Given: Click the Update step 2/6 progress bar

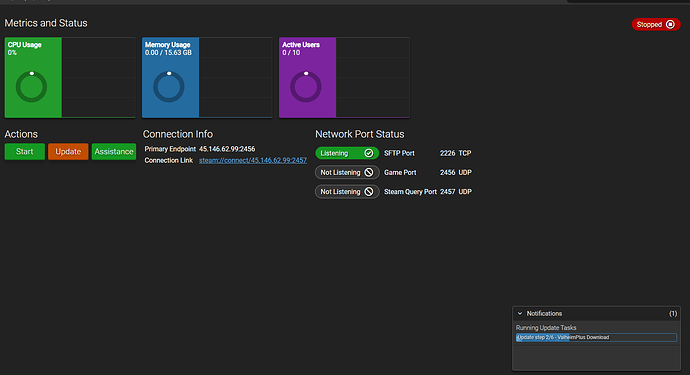Looking at the screenshot, I should point(596,338).
